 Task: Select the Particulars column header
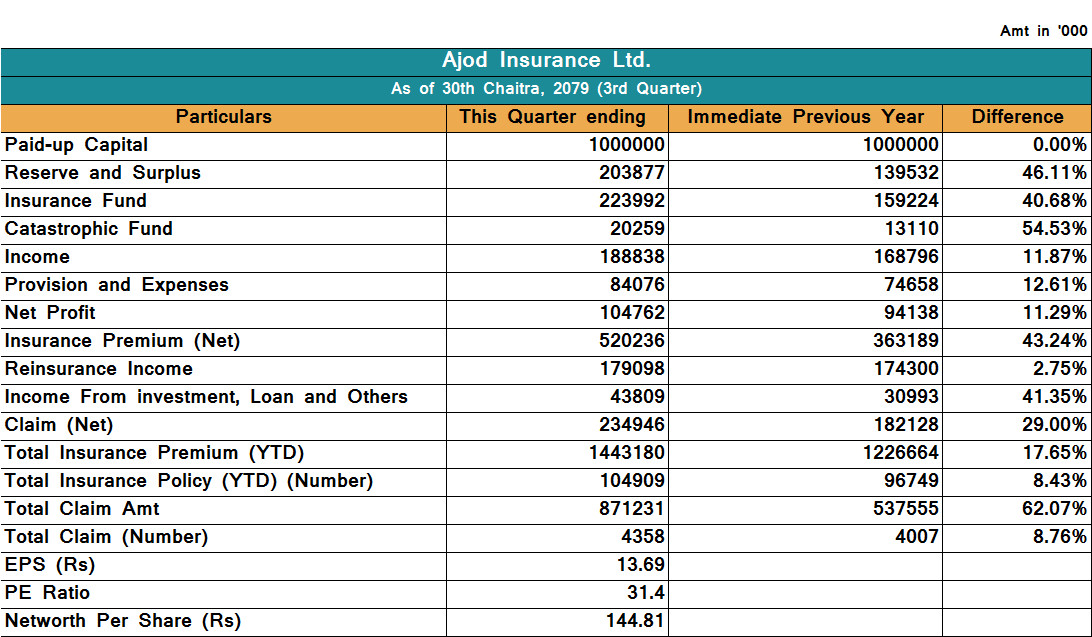224,118
